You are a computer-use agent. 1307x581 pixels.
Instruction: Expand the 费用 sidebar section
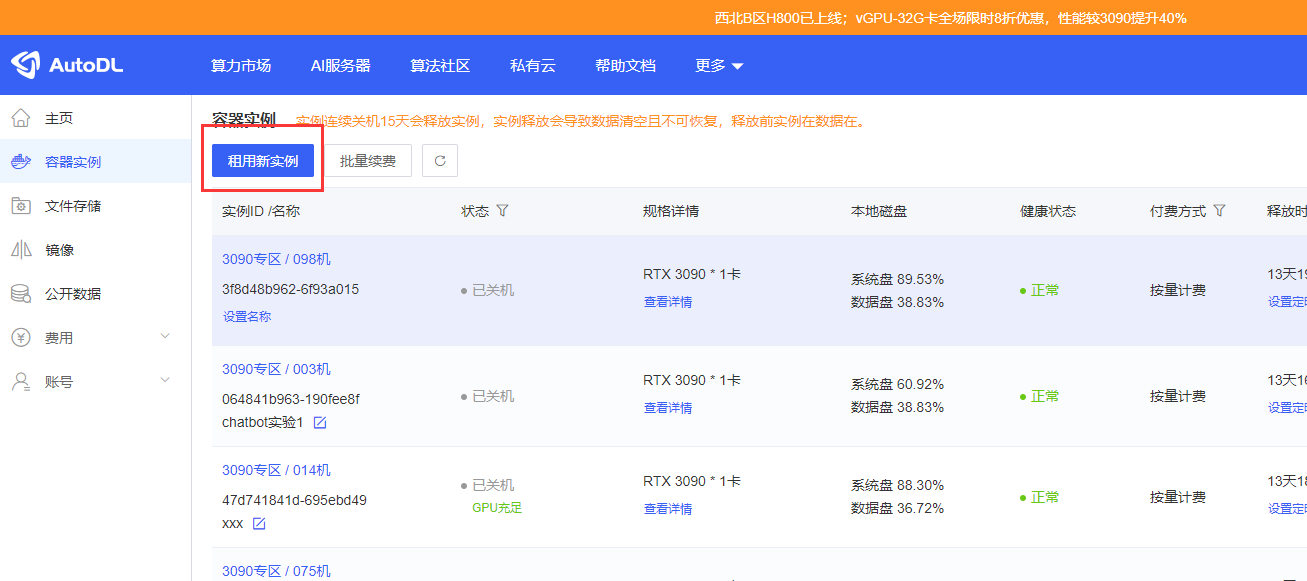pyautogui.click(x=95, y=338)
